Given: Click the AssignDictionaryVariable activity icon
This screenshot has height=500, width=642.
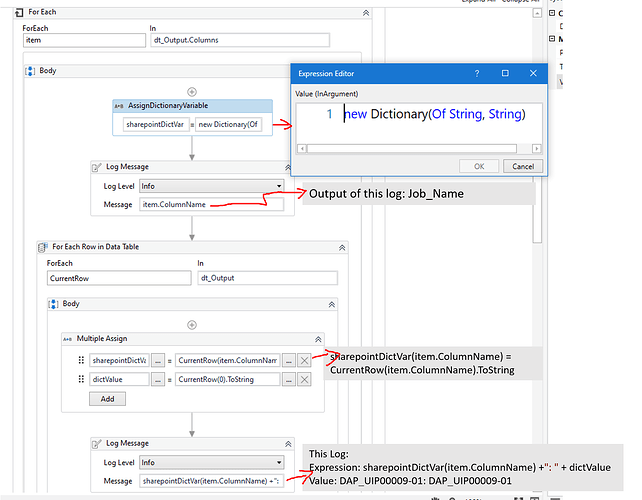Looking at the screenshot, I should point(119,106).
